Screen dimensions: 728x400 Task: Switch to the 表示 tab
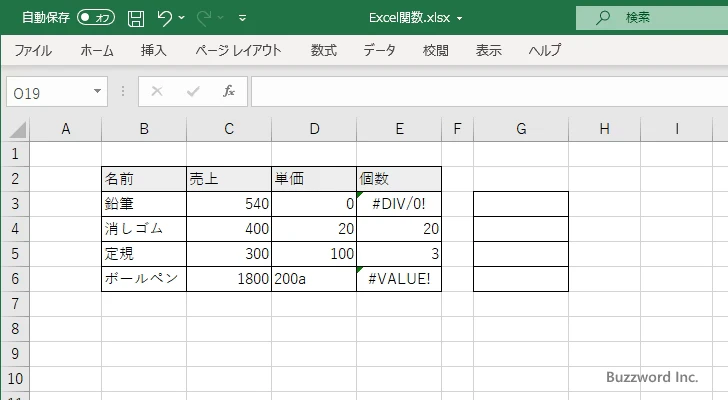488,50
